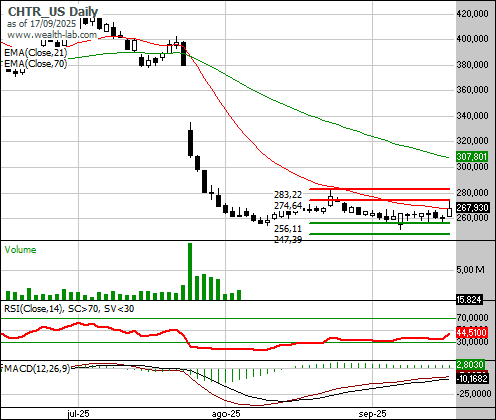Click the ago-25 date axis label
This screenshot has width=496, height=420.
226,414
